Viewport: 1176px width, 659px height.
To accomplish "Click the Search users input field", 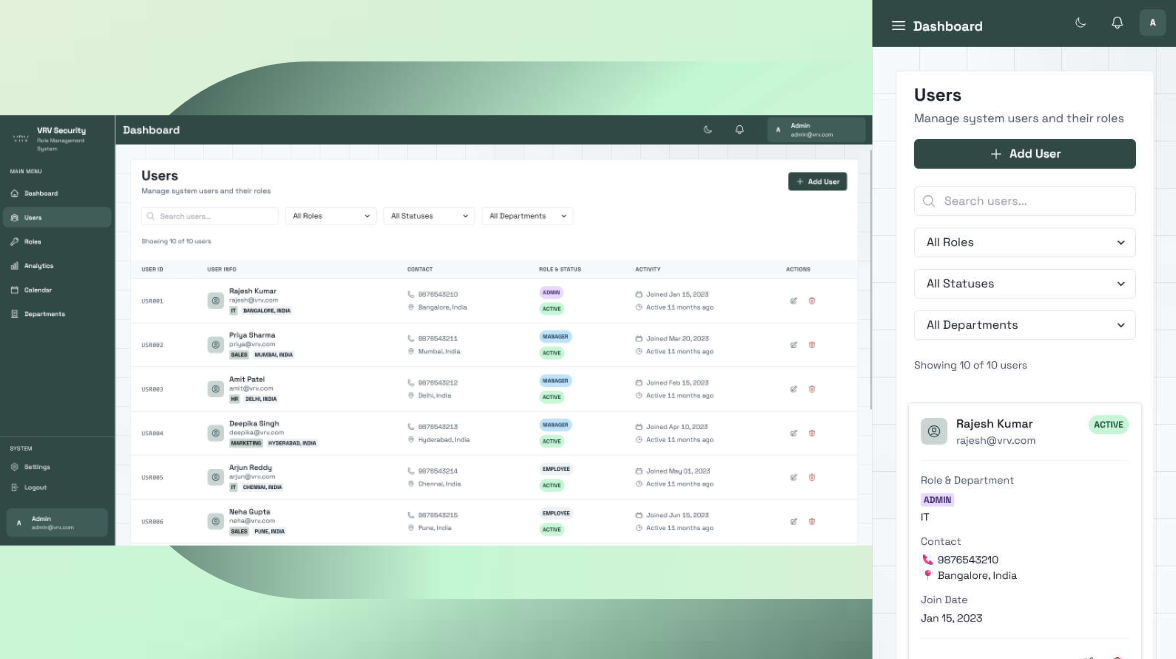I will point(212,215).
